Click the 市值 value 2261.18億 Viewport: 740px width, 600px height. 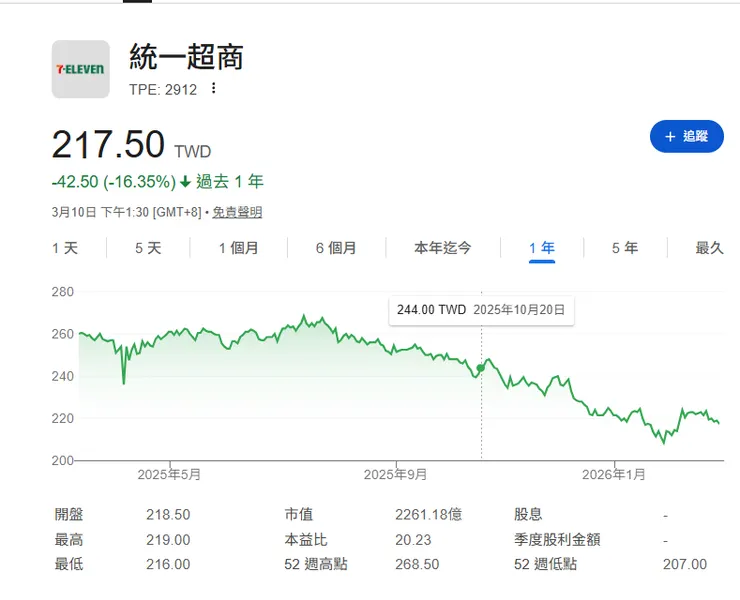(x=429, y=515)
